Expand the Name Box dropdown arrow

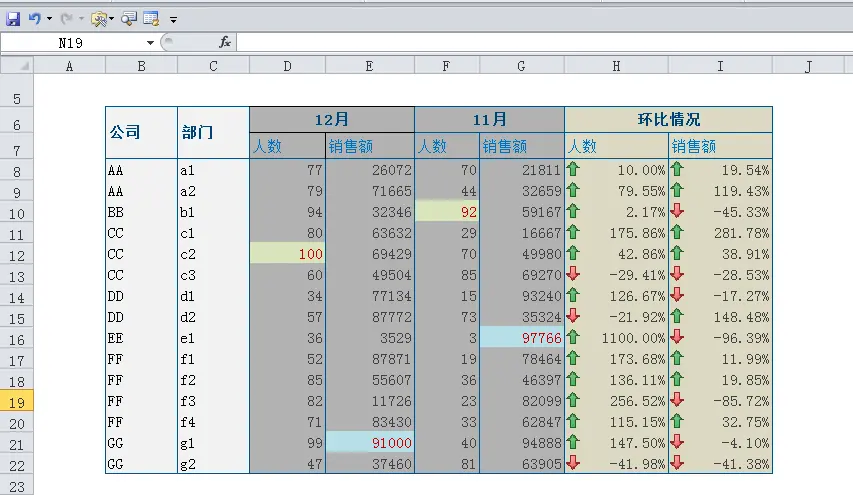[151, 42]
